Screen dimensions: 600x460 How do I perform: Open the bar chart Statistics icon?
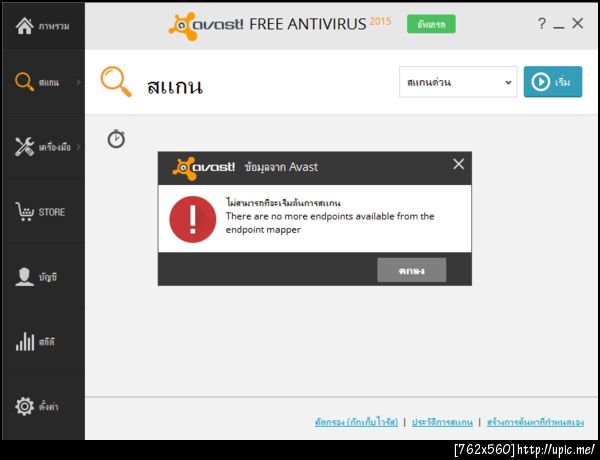pyautogui.click(x=25, y=341)
